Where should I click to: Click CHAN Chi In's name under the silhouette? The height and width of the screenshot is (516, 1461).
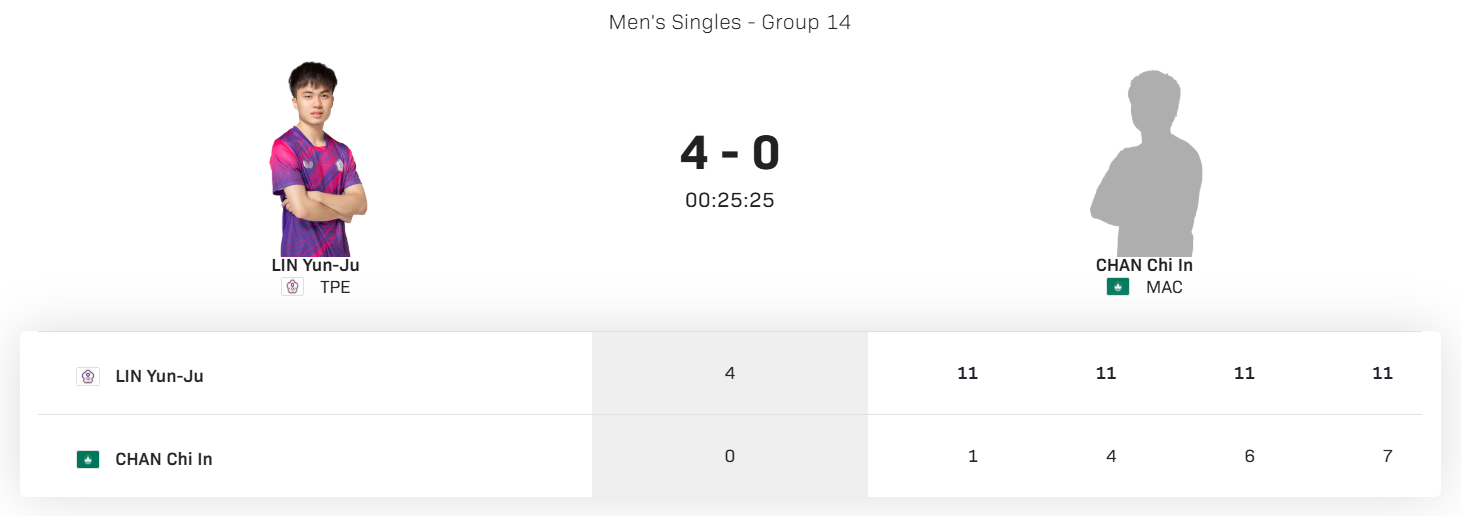[1144, 265]
